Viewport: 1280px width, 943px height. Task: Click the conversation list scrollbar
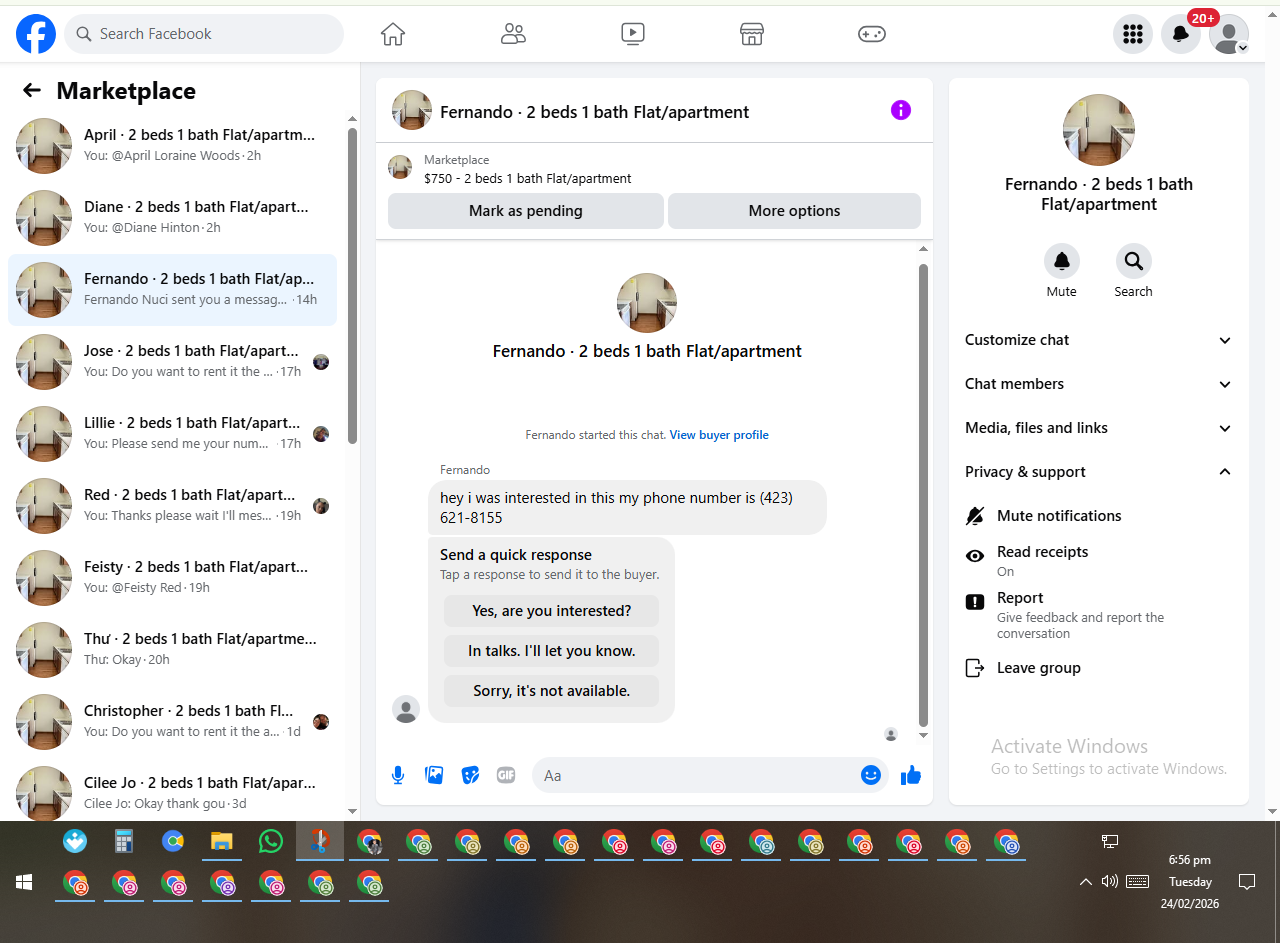(352, 284)
